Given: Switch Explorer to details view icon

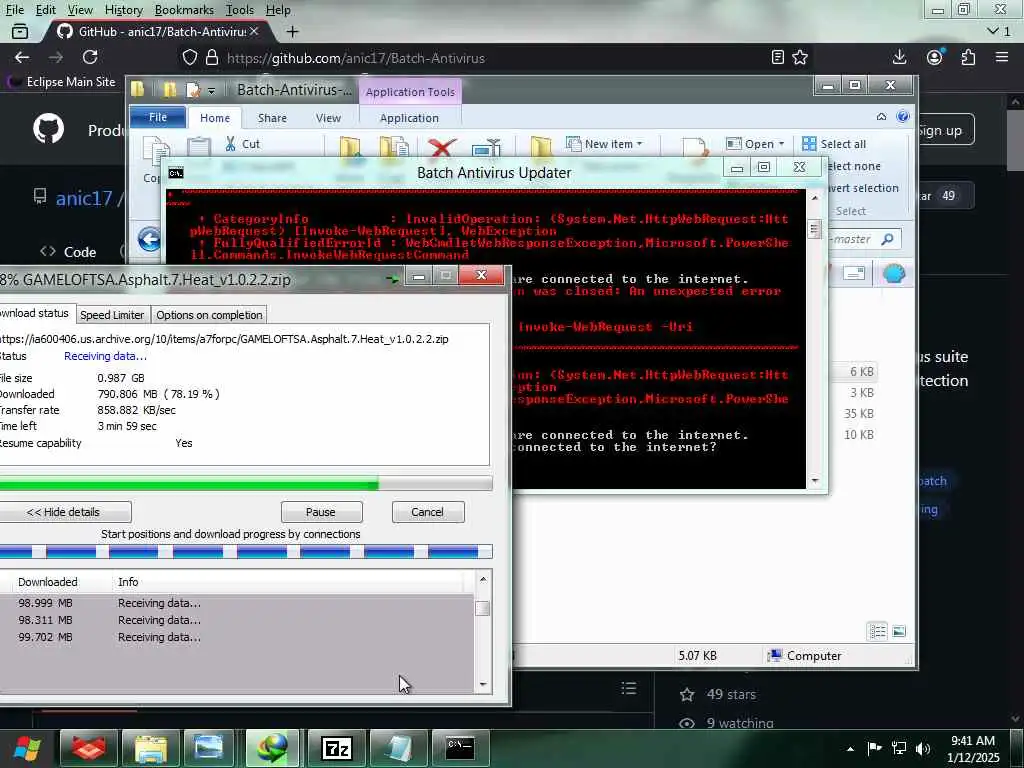Looking at the screenshot, I should point(878,631).
